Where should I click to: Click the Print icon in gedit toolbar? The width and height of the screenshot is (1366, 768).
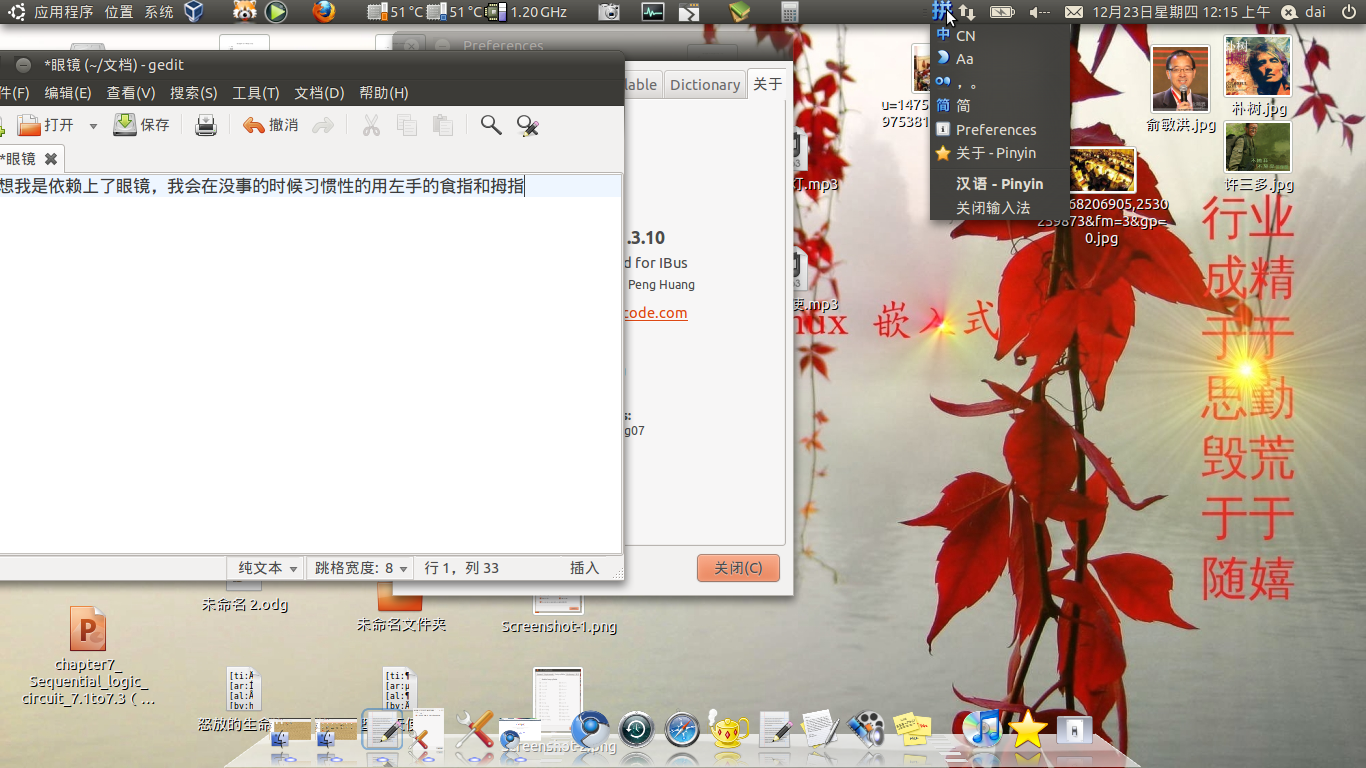point(205,125)
